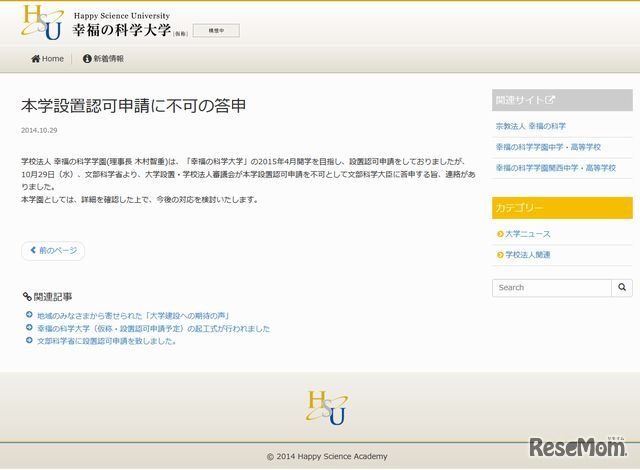This screenshot has height=470, width=640.
Task: Open the Home menu item
Action: click(47, 59)
